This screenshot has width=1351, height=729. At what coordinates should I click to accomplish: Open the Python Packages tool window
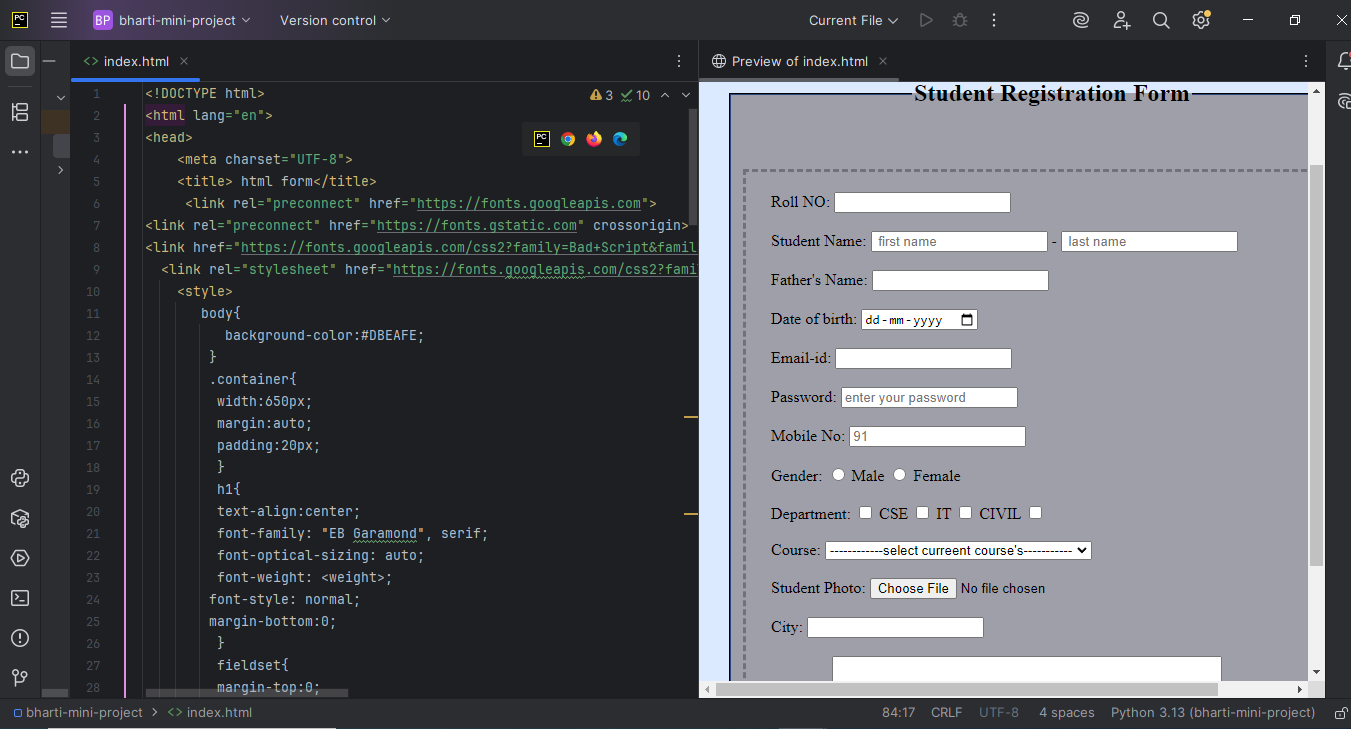tap(19, 518)
